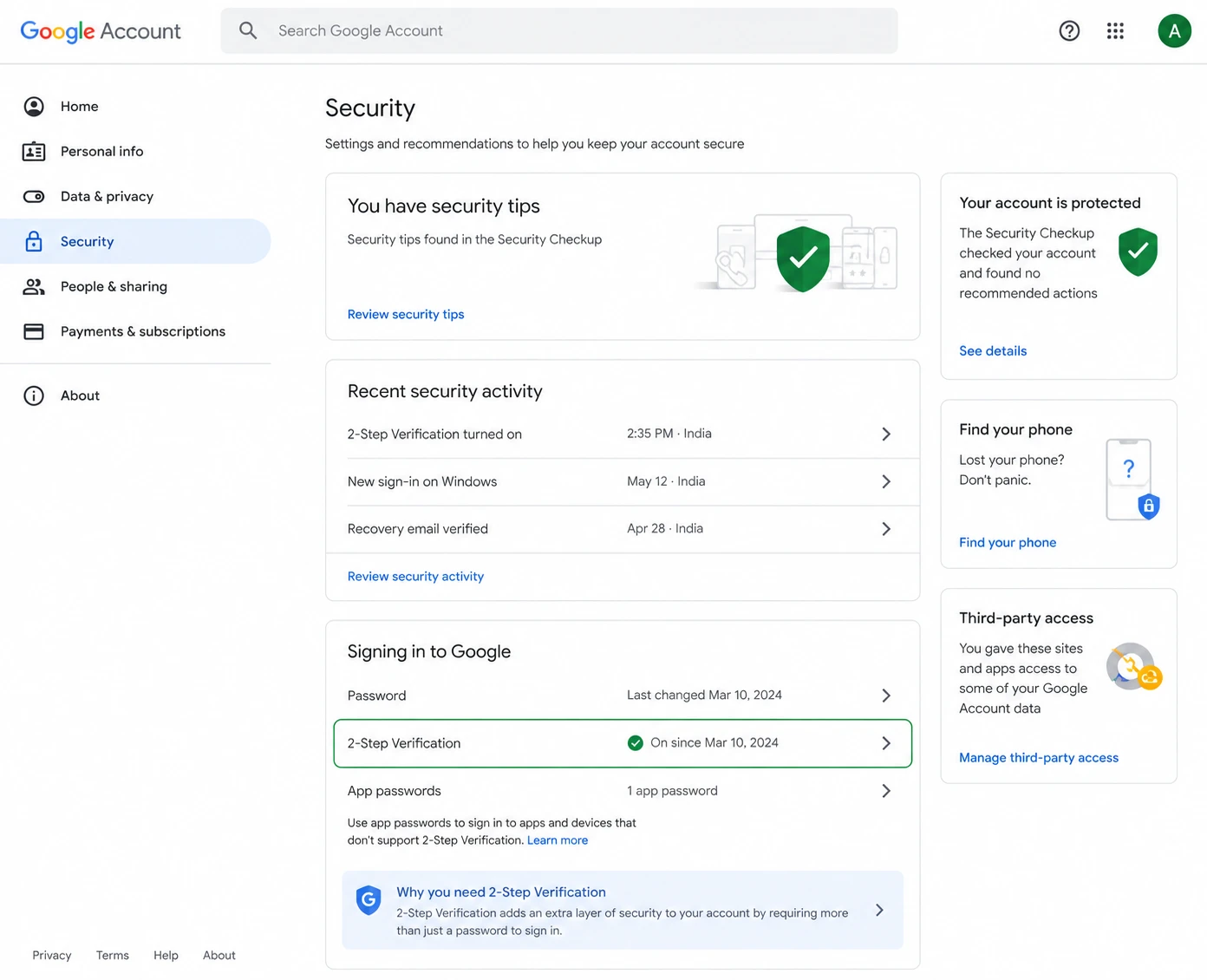Screen dimensions: 1207x980
Task: Click the Data & privacy toggle icon
Action: (x=34, y=197)
